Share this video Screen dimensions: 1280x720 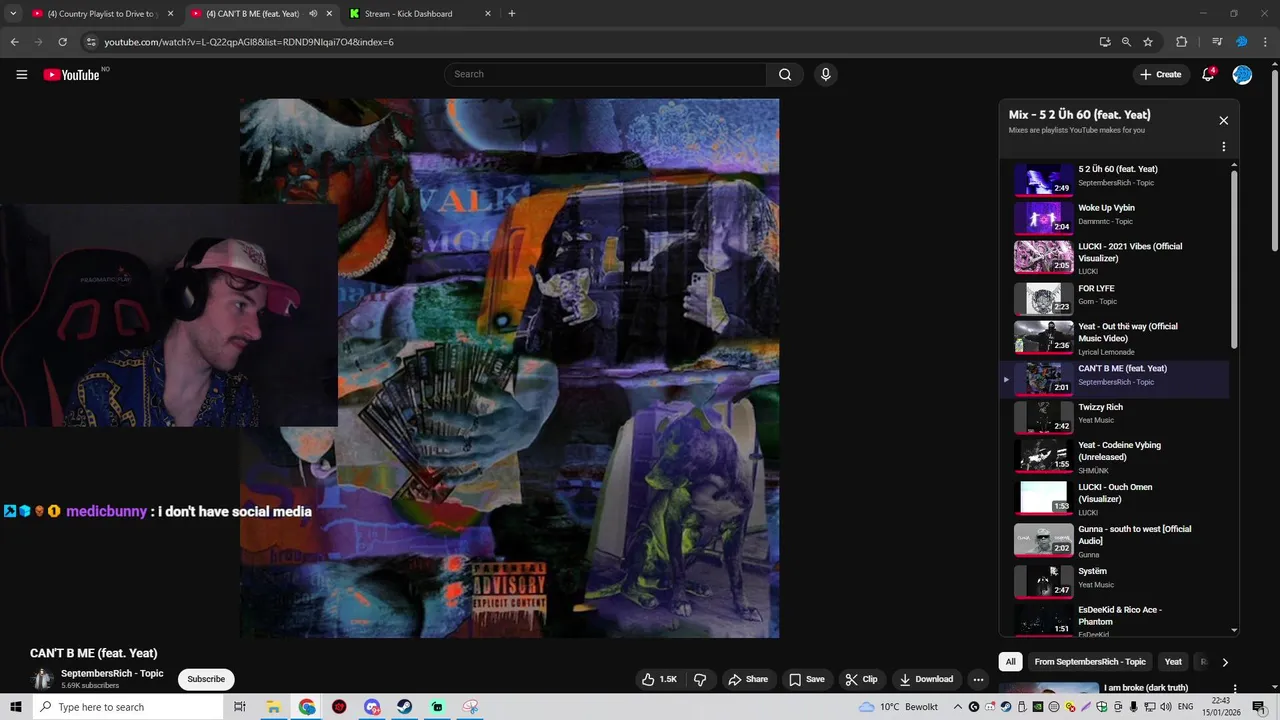point(748,679)
